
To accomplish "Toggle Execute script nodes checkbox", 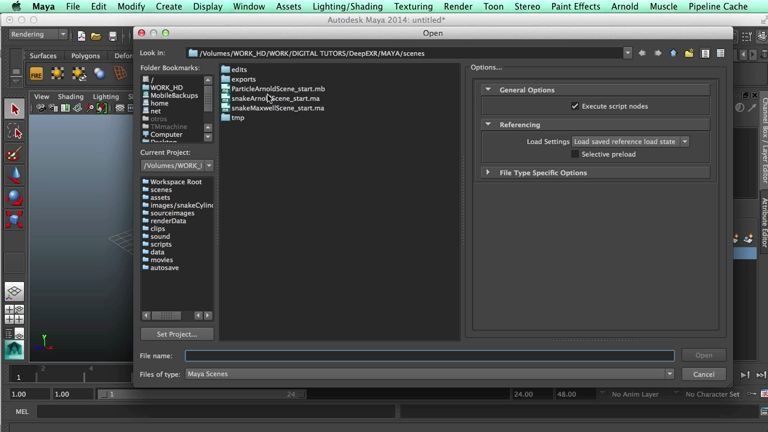I will click(x=575, y=106).
